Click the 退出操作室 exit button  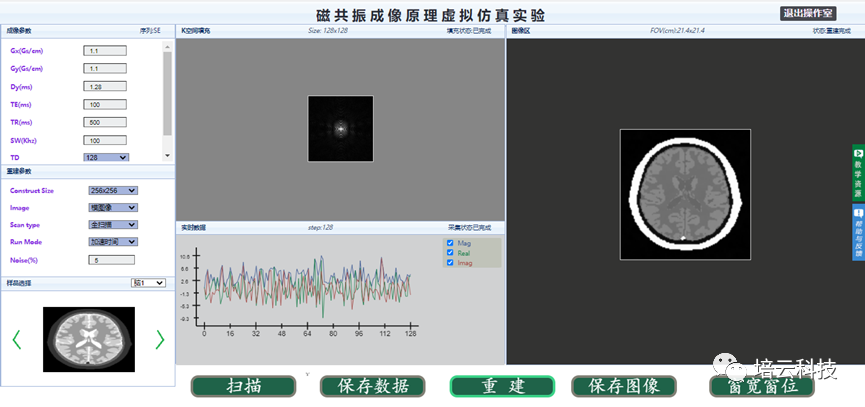tap(808, 13)
